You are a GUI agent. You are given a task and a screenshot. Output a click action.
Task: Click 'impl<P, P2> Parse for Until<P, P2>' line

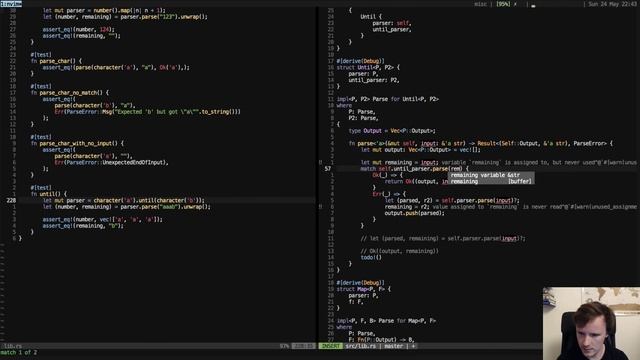pyautogui.click(x=388, y=99)
